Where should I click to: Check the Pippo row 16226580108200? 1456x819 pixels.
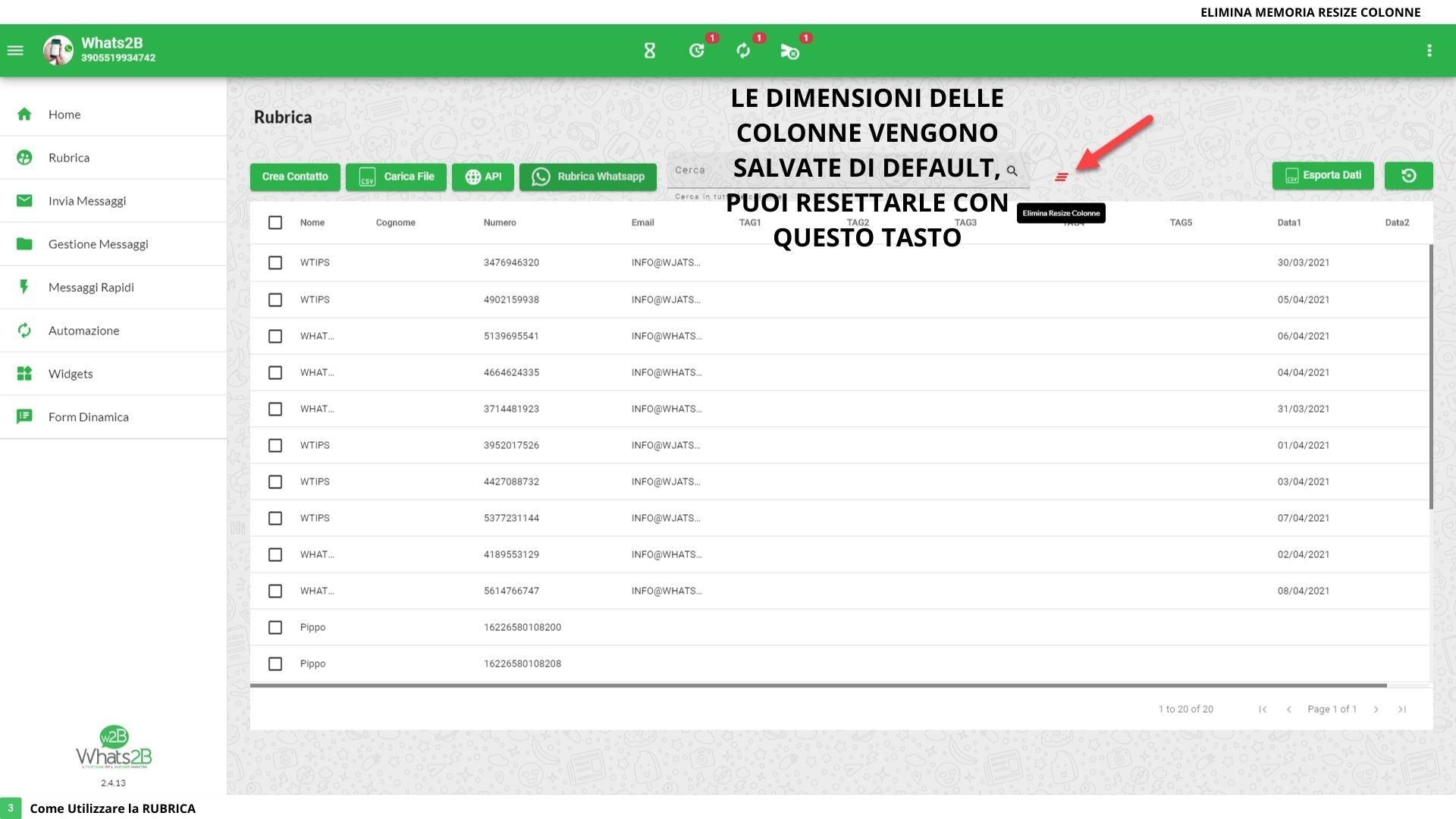pyautogui.click(x=275, y=627)
